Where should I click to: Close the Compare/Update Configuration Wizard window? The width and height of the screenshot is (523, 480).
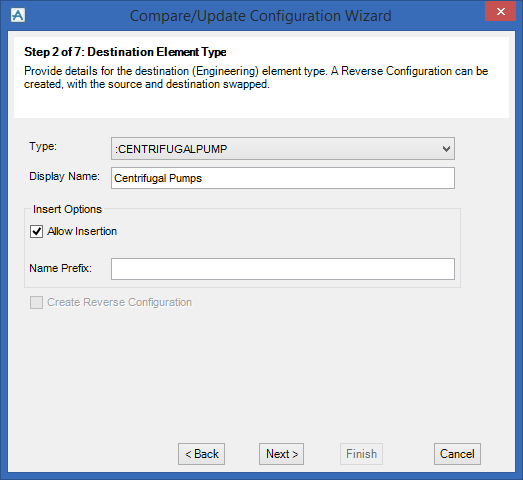[x=500, y=12]
